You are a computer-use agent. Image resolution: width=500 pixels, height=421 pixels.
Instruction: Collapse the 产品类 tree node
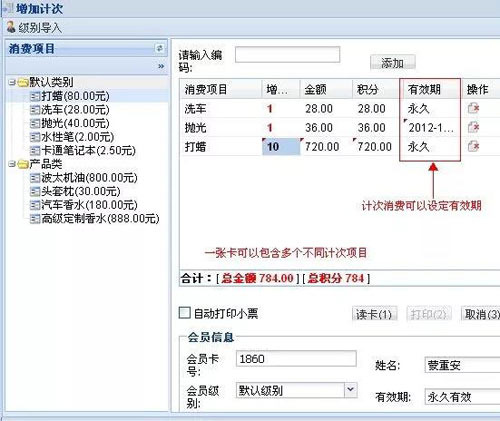tap(12, 164)
